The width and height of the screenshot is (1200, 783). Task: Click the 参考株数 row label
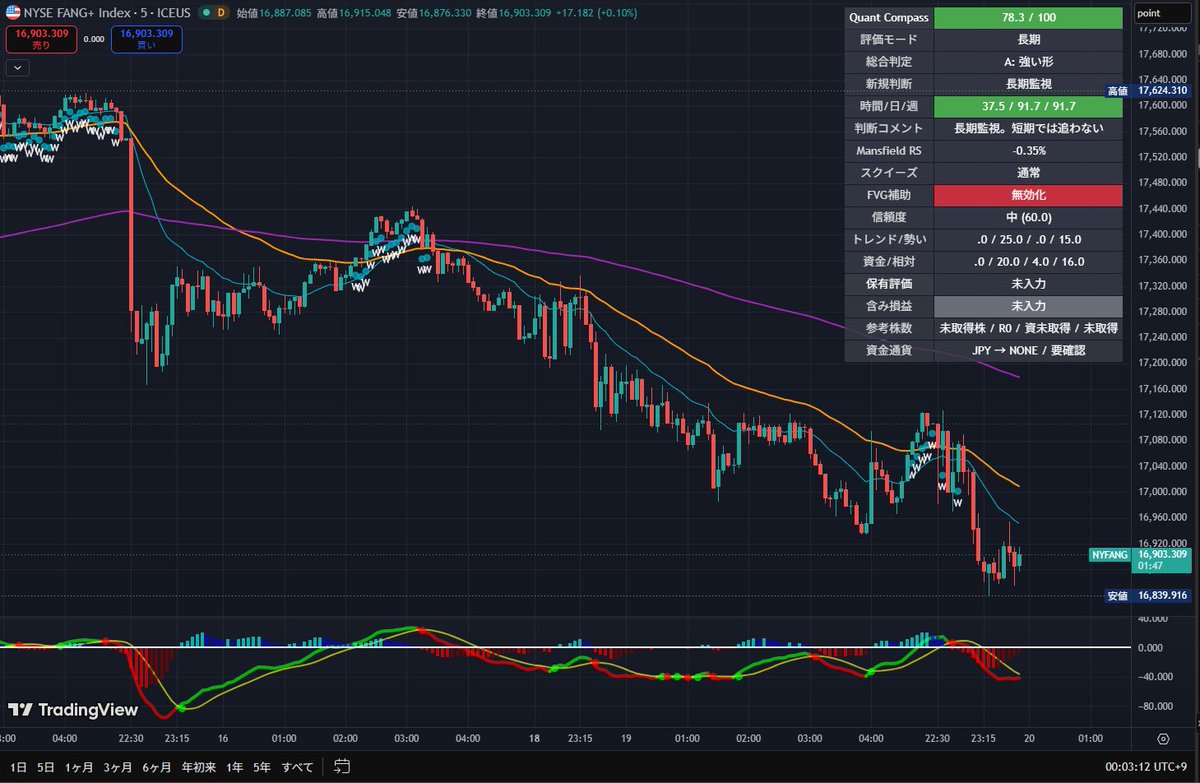coord(889,328)
